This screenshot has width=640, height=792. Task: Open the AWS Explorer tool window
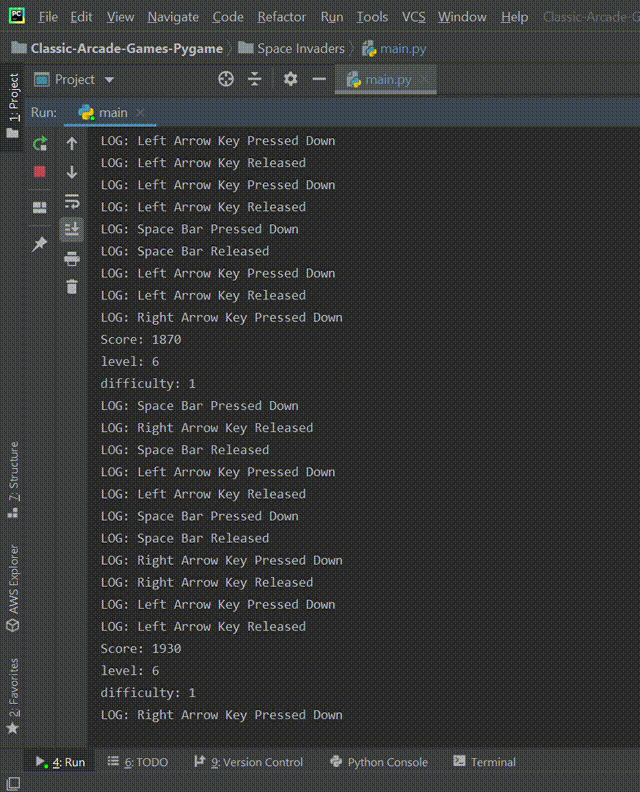coord(13,588)
